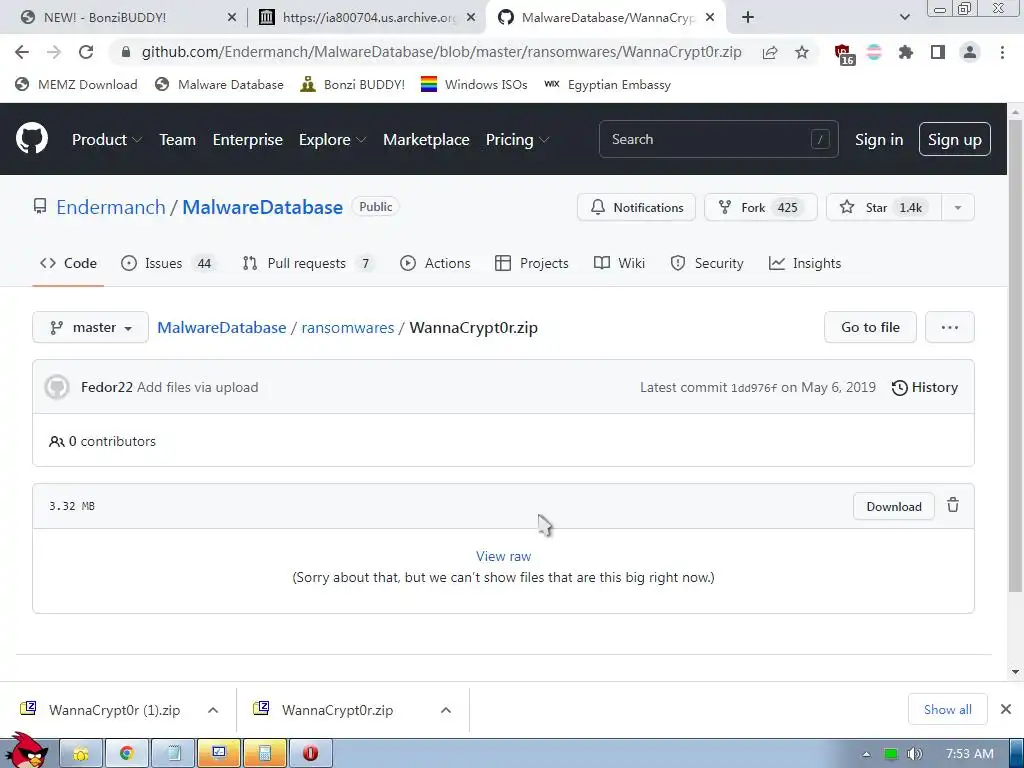Select the Code tab

click(x=68, y=263)
